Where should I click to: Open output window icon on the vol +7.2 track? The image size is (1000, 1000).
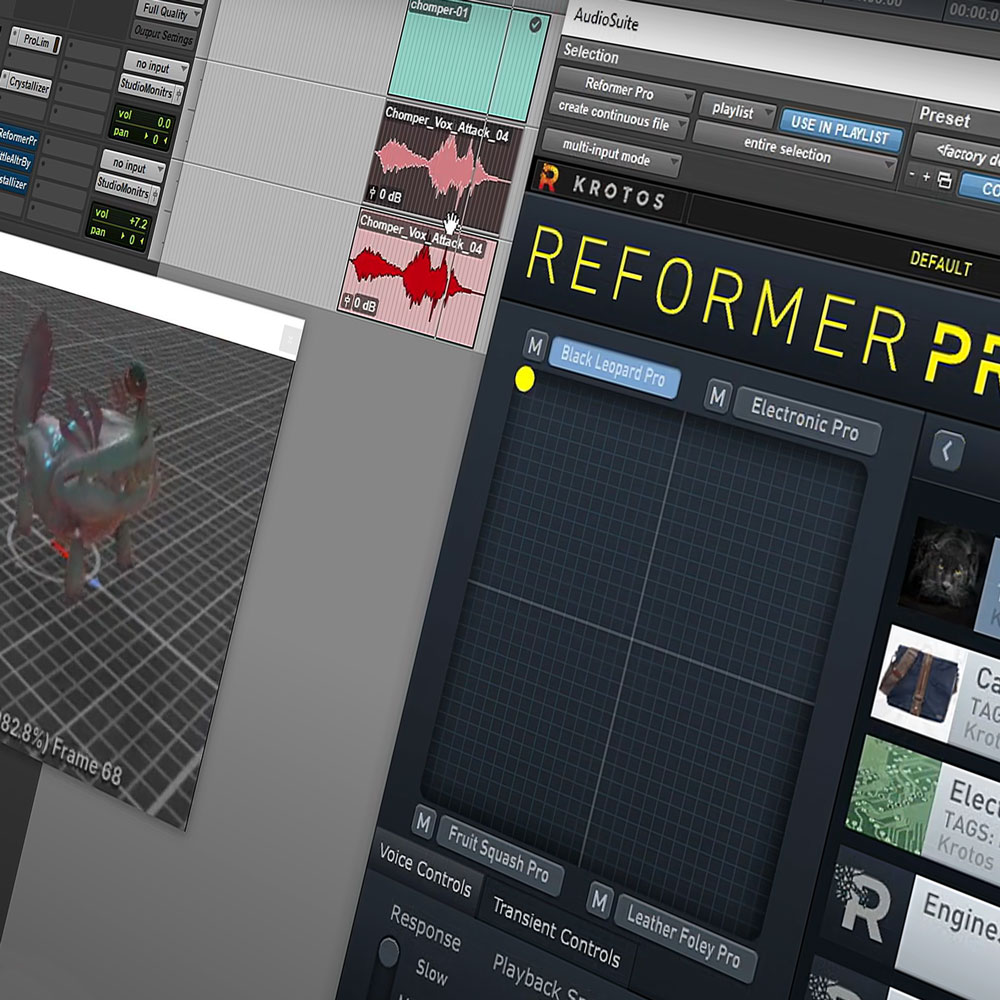(x=155, y=195)
